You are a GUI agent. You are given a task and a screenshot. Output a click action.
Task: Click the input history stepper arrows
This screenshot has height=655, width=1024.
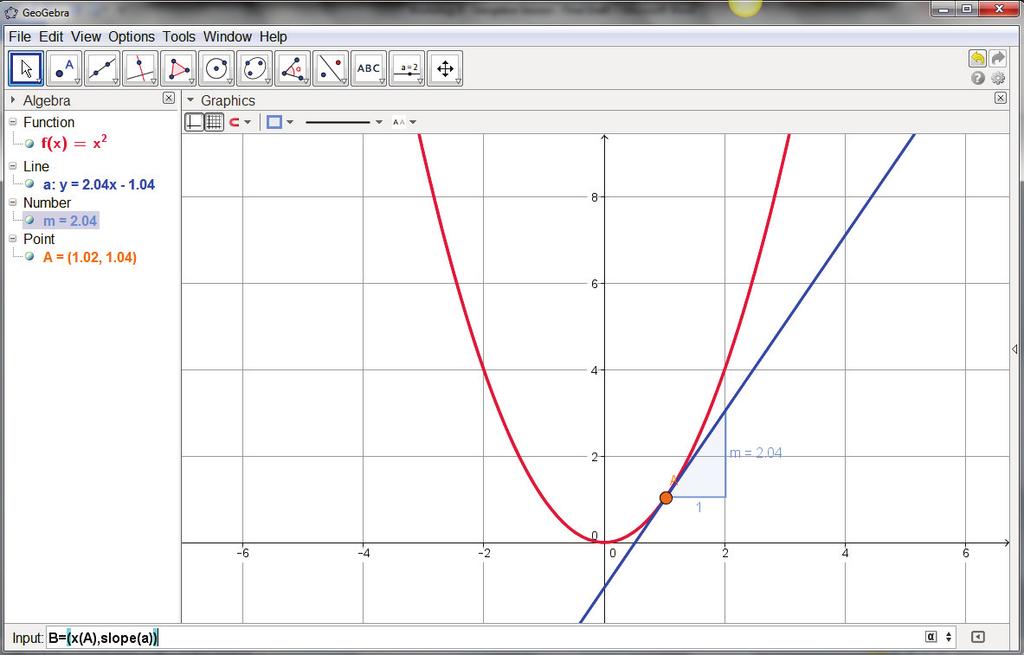pyautogui.click(x=949, y=637)
